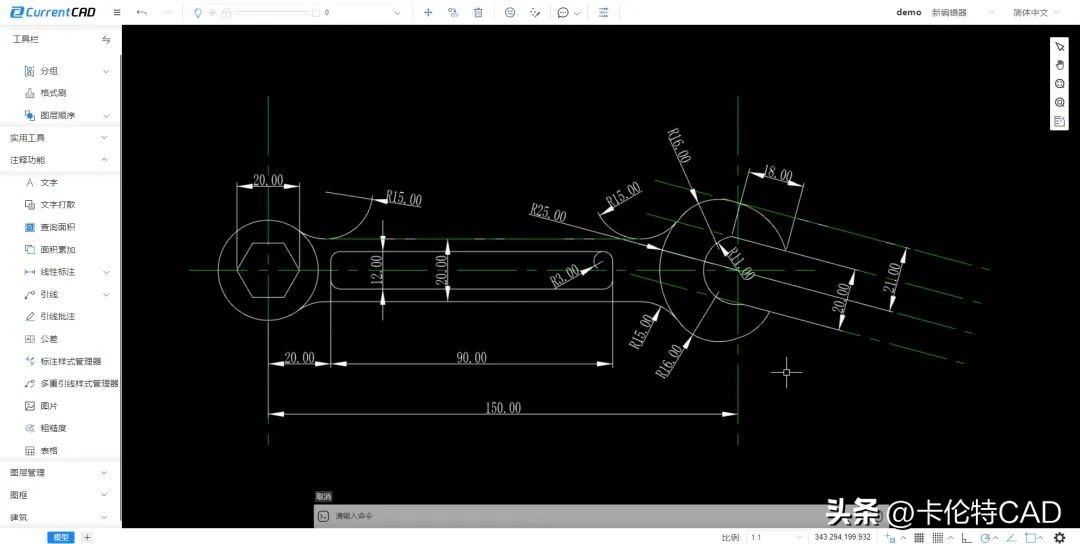
Task: Select the 引线 leader tool
Action: pos(48,294)
